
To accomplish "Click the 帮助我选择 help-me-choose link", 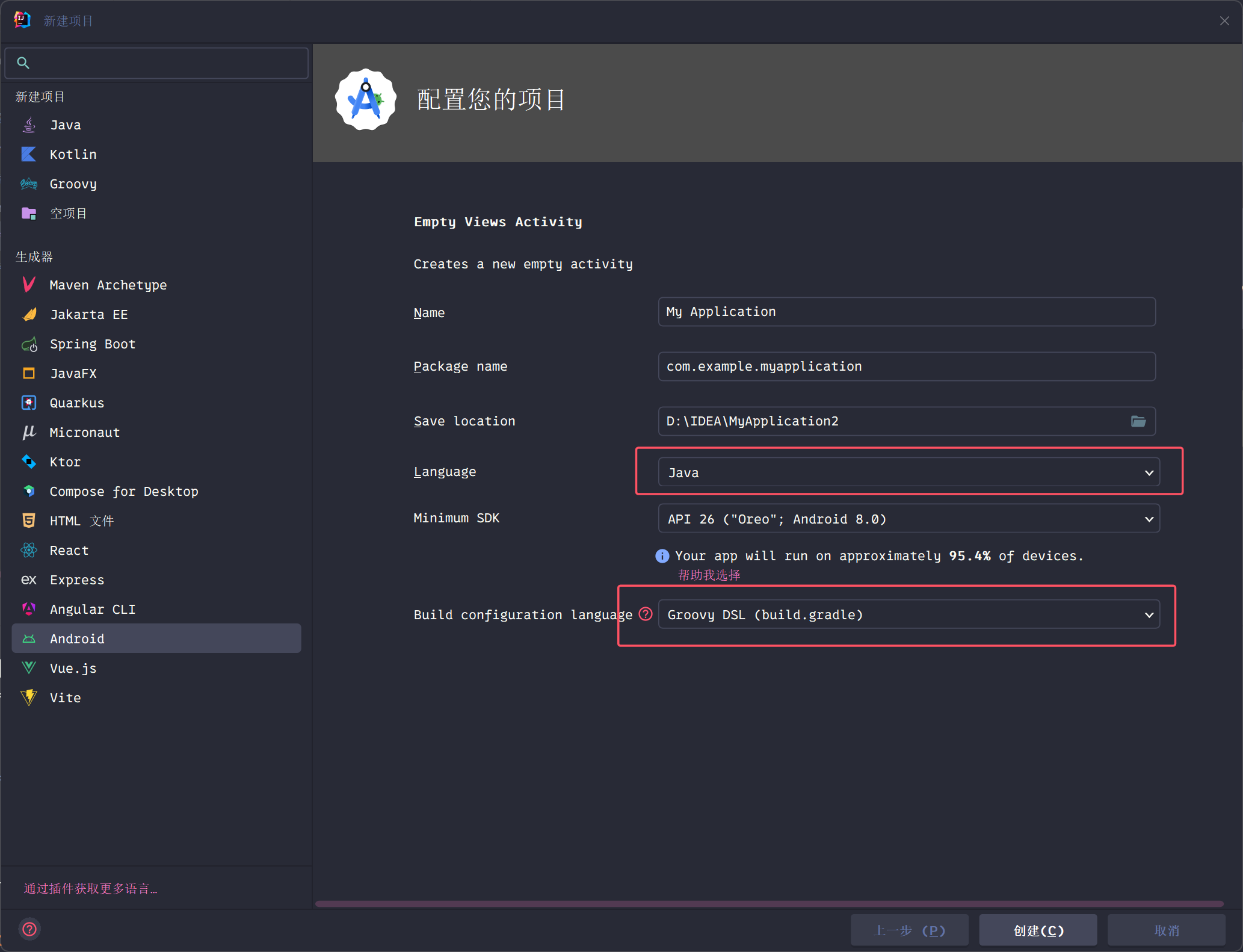I will [709, 575].
